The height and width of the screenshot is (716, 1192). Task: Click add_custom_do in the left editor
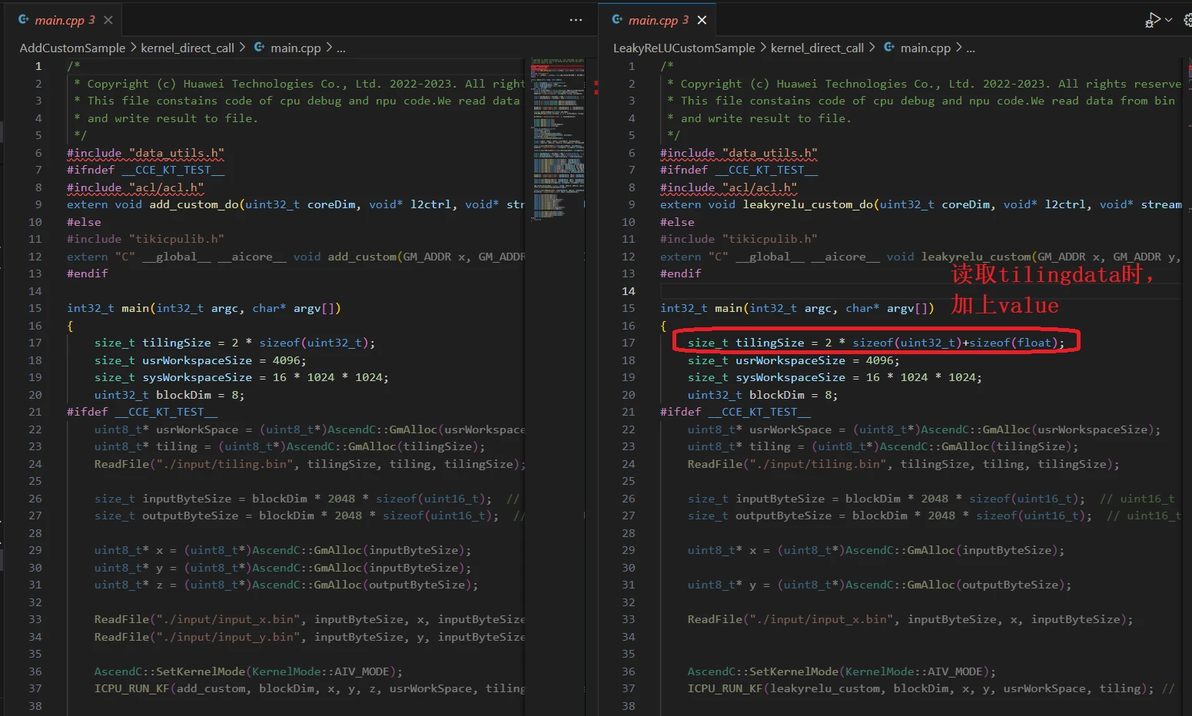(194, 204)
